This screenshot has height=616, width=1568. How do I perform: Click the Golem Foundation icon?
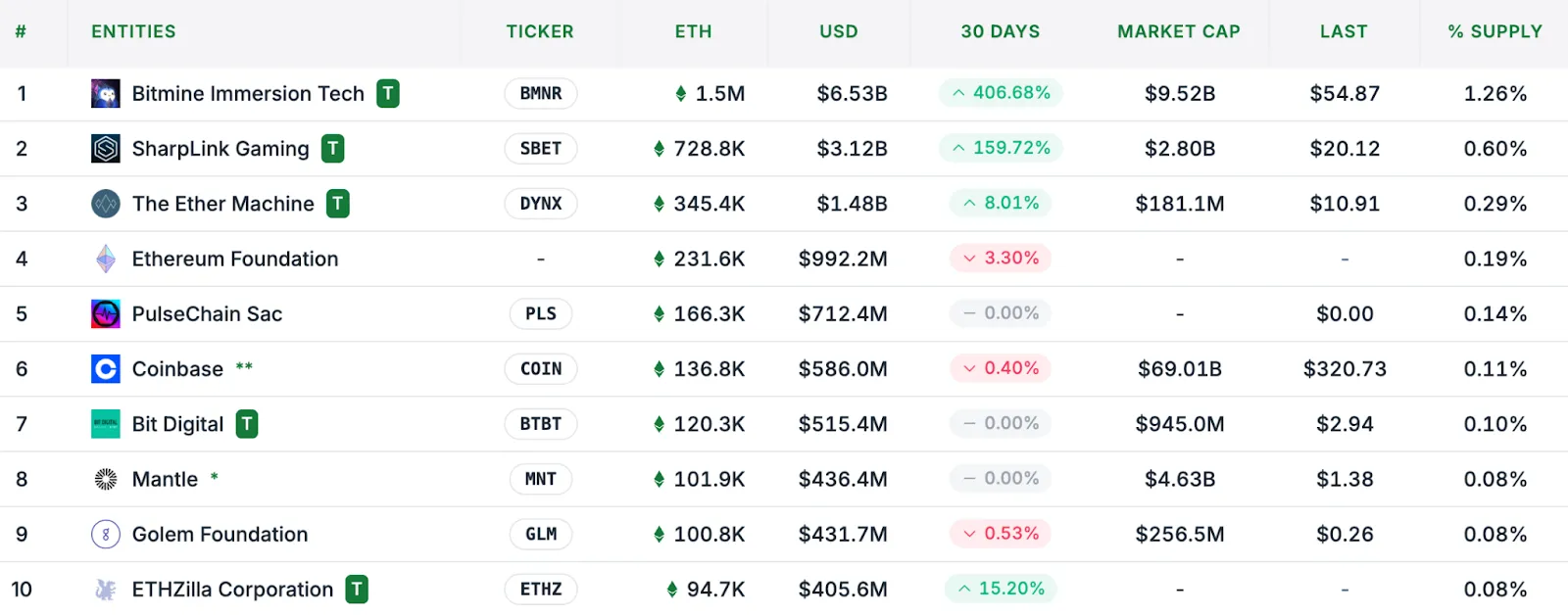(x=105, y=534)
